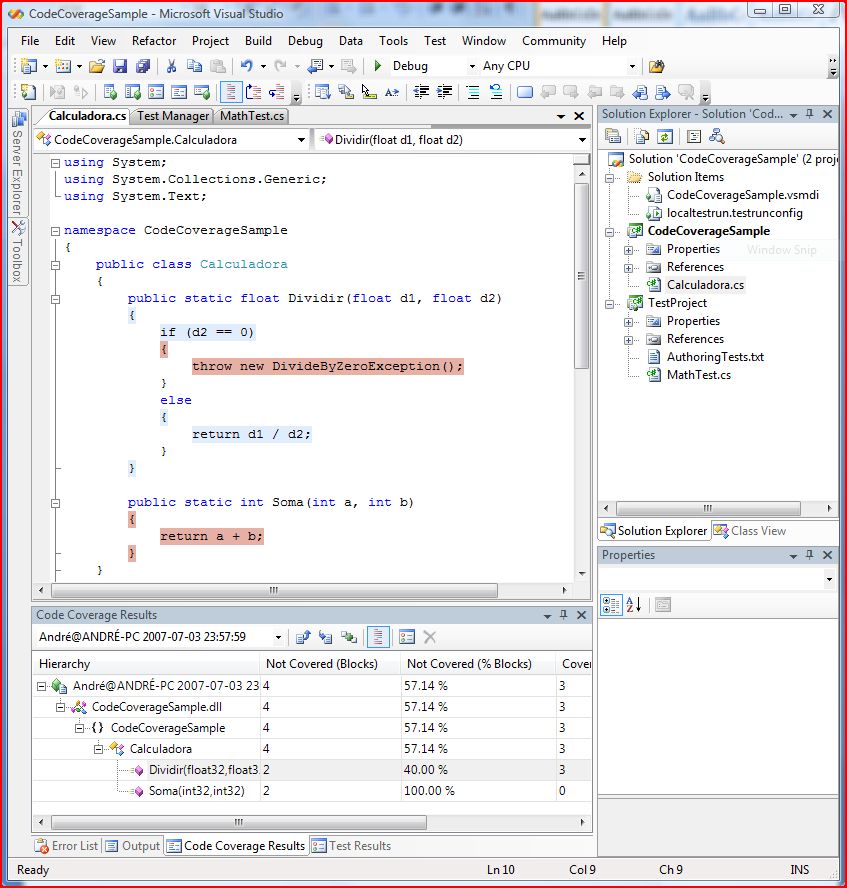Undo the last action with the Undo arrow
Screen dimensions: 847x888
[x=246, y=66]
